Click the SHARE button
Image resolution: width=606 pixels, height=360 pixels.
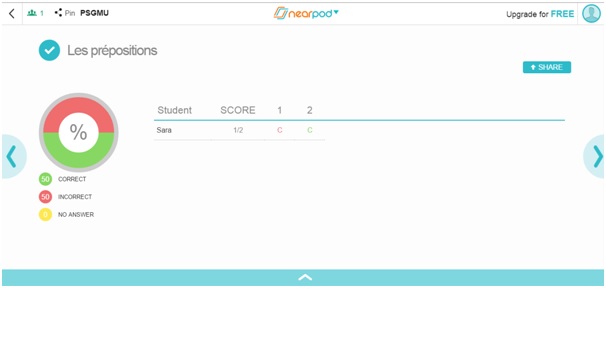point(546,67)
